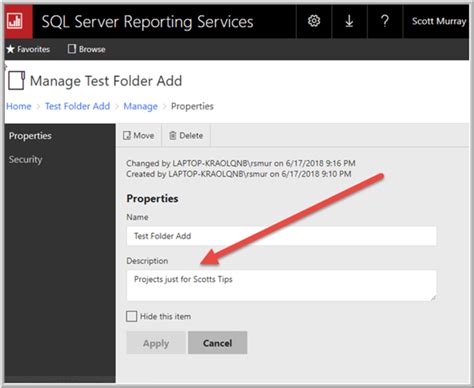Image resolution: width=474 pixels, height=388 pixels.
Task: Click the Test Folder Add breadcrumb
Action: pos(77,106)
